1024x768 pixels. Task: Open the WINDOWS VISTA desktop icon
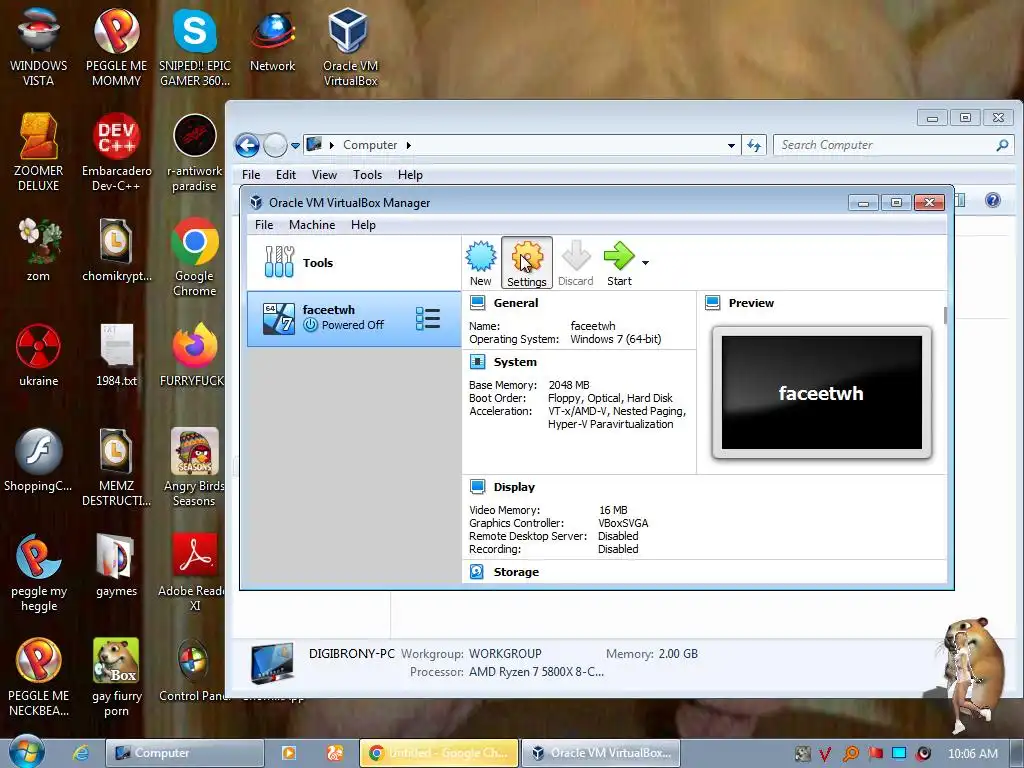coord(38,47)
